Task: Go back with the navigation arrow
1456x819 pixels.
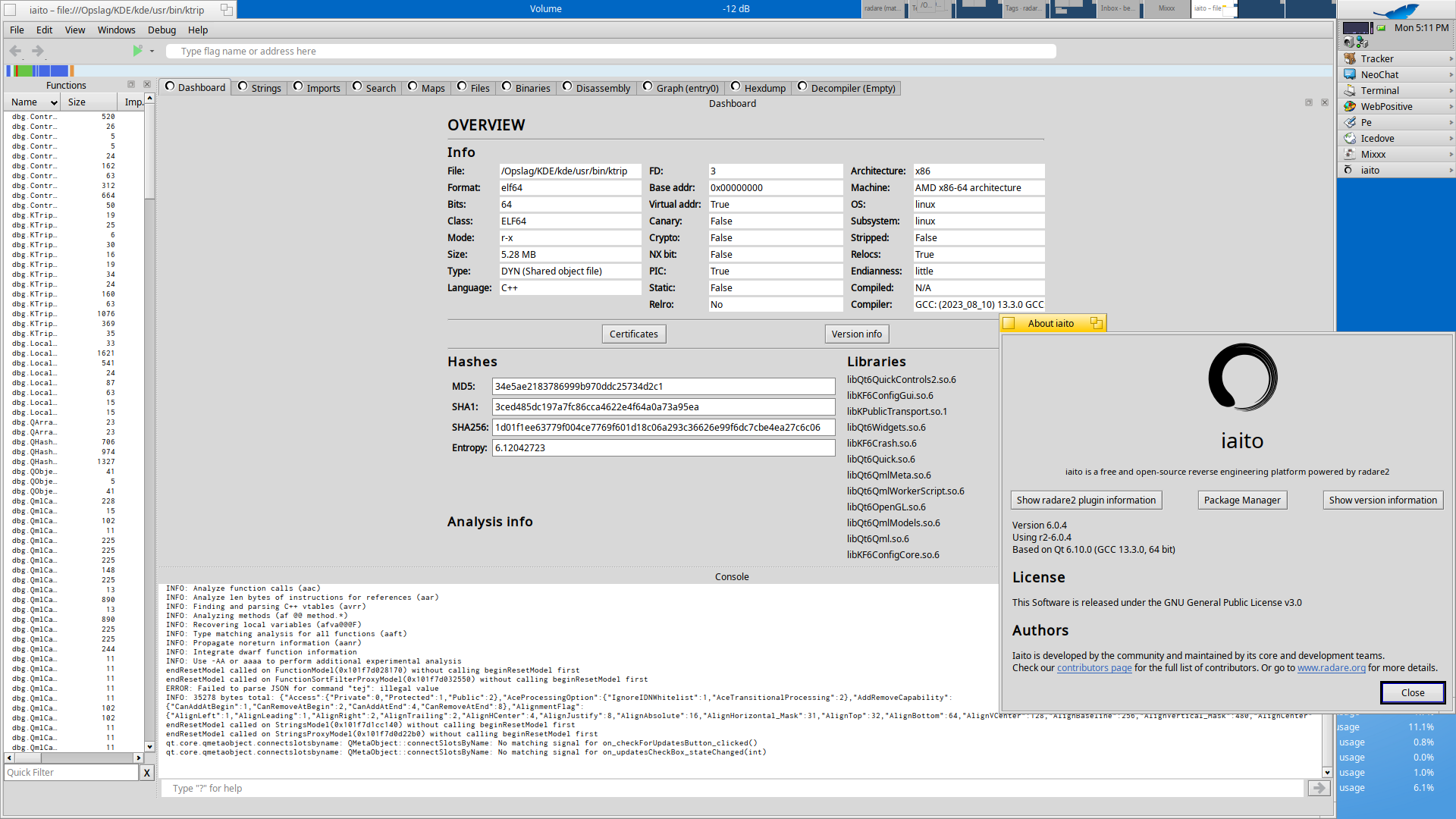Action: pyautogui.click(x=15, y=51)
